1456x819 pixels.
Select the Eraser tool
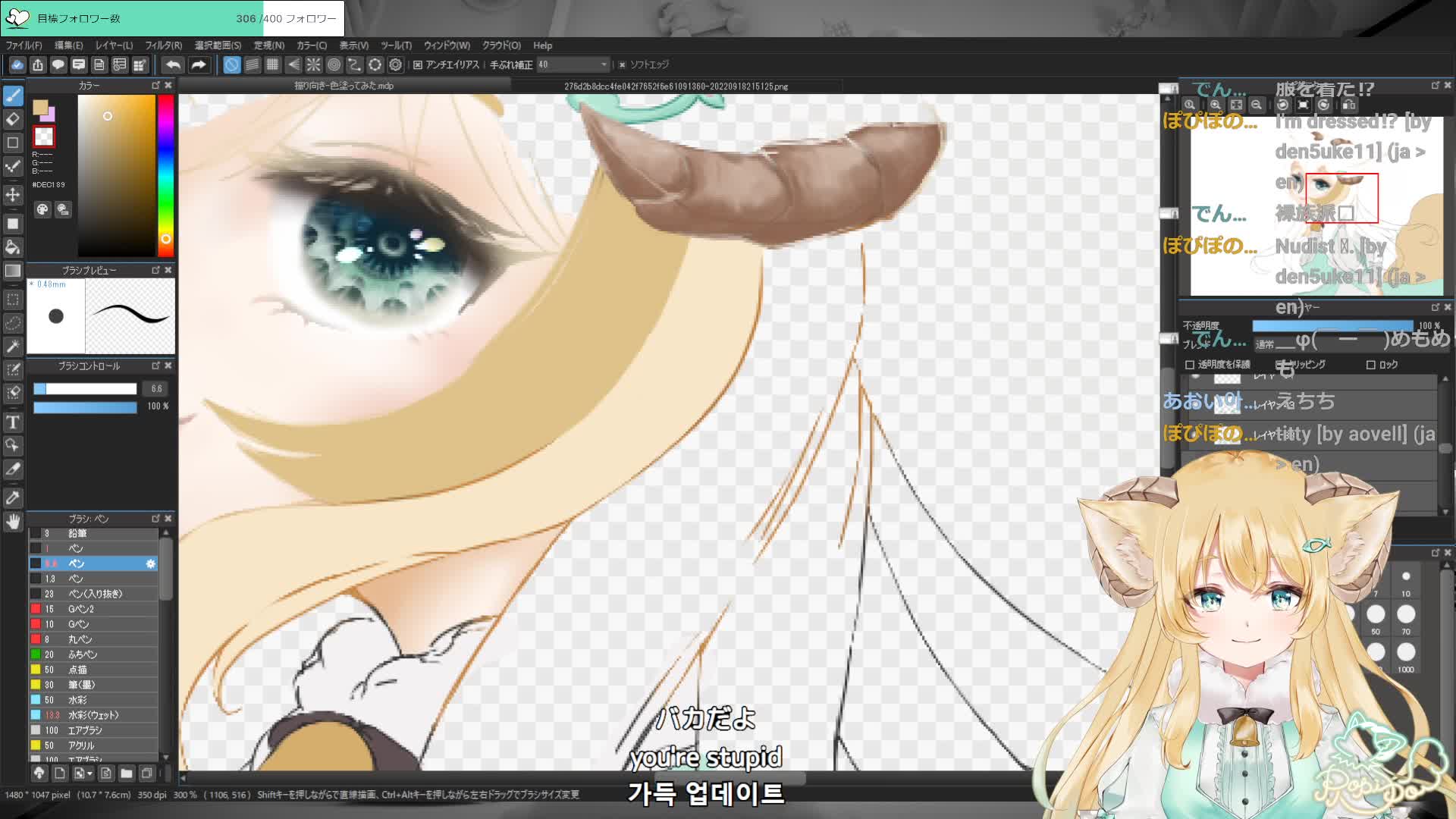[x=13, y=119]
